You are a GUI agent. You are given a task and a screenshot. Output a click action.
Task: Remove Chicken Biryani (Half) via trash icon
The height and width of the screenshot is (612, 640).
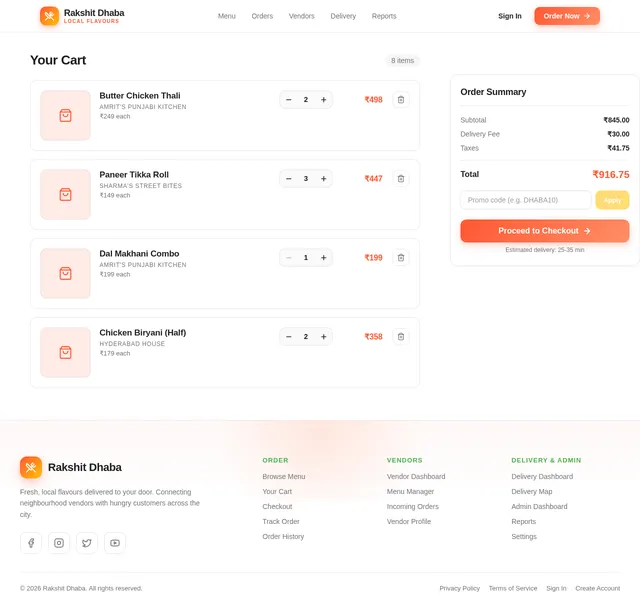[x=401, y=337]
